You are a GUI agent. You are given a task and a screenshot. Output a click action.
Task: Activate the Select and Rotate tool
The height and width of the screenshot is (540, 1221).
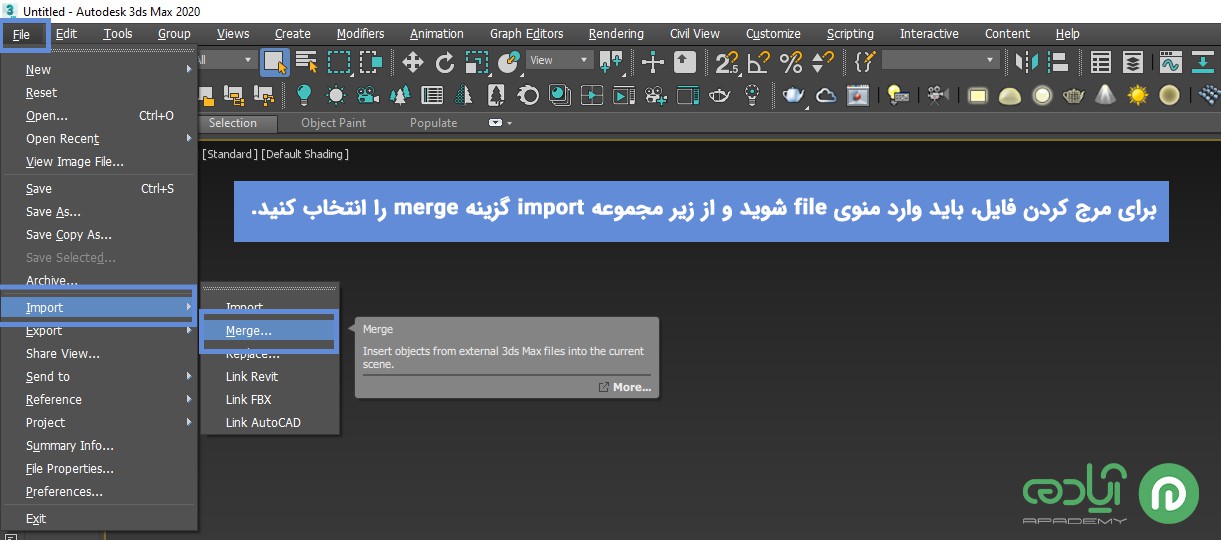tap(445, 62)
